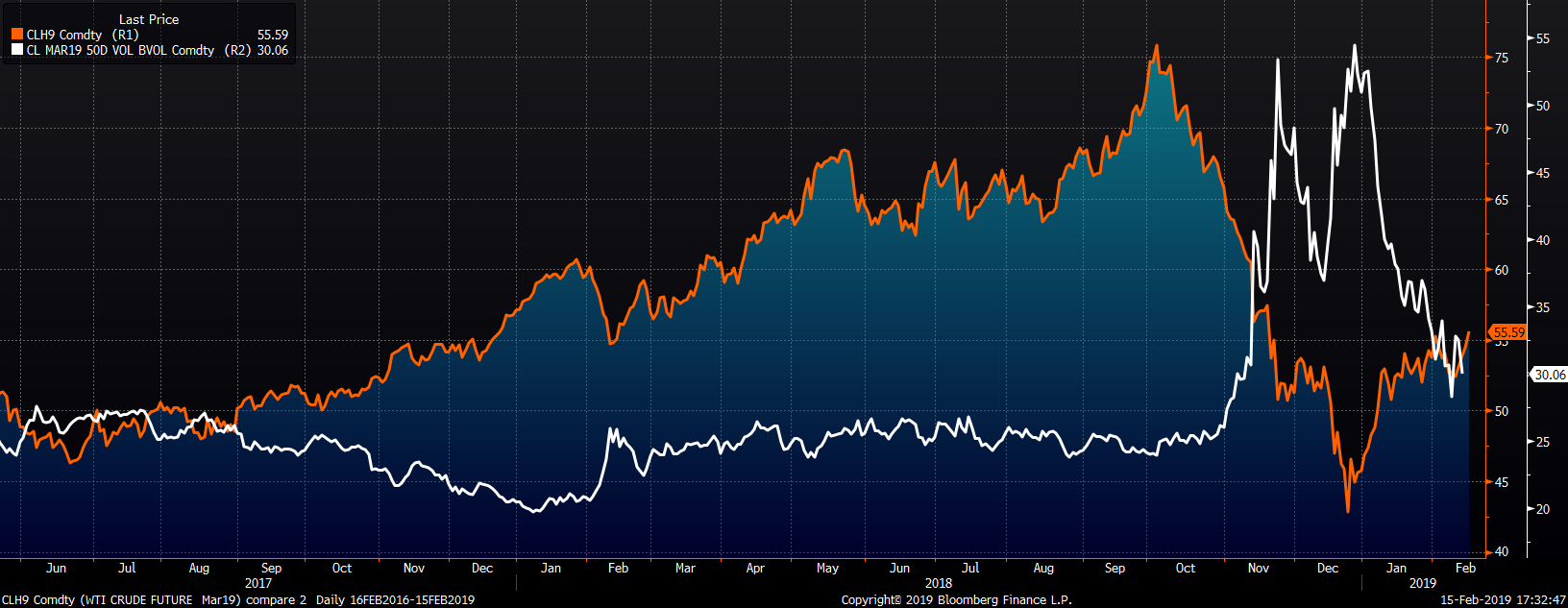Click the Bloomberg Finance L.P. copyright text
Image resolution: width=1568 pixels, height=608 pixels.
click(x=956, y=599)
